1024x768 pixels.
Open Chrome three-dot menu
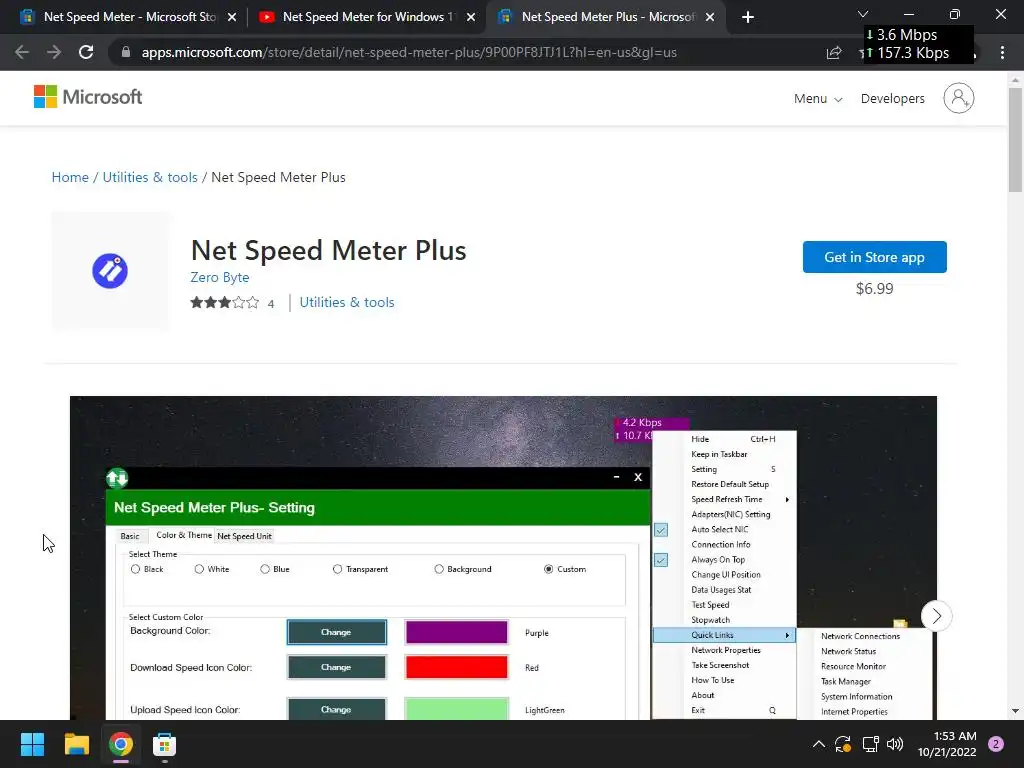point(1002,53)
